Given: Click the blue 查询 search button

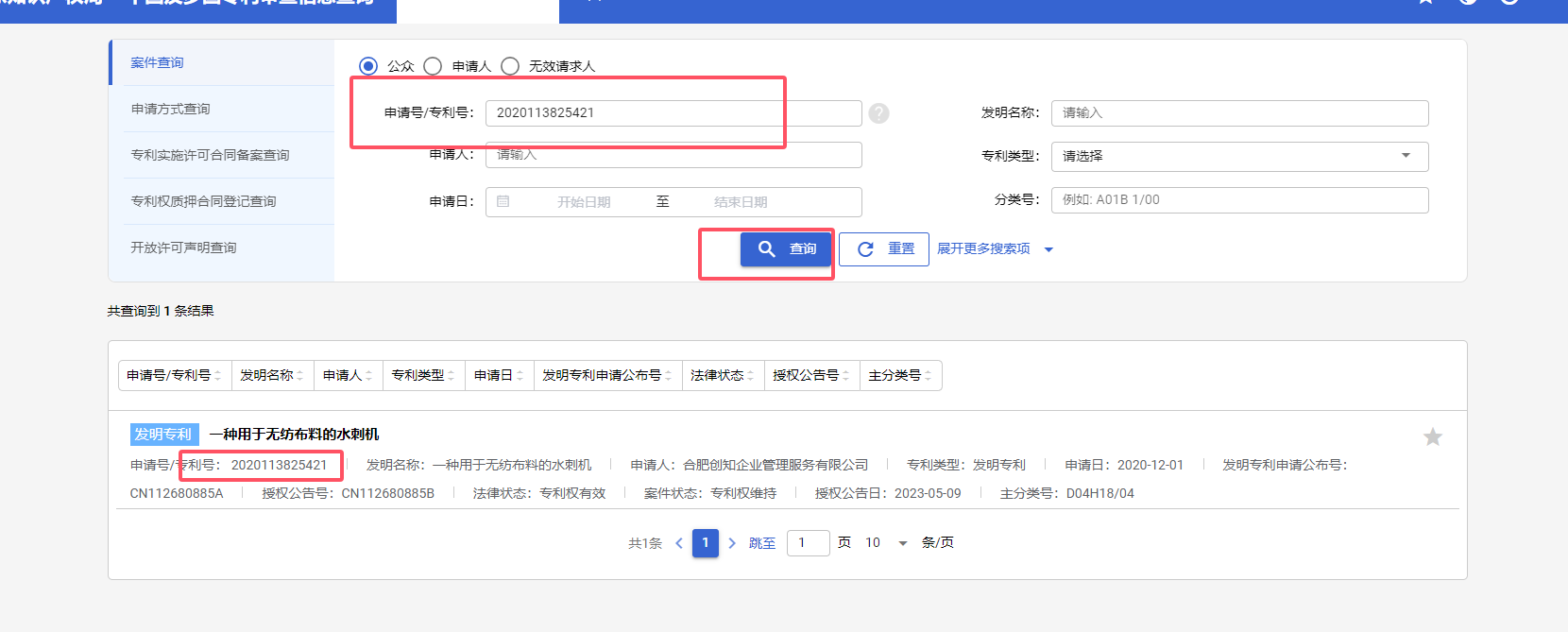Looking at the screenshot, I should click(786, 248).
